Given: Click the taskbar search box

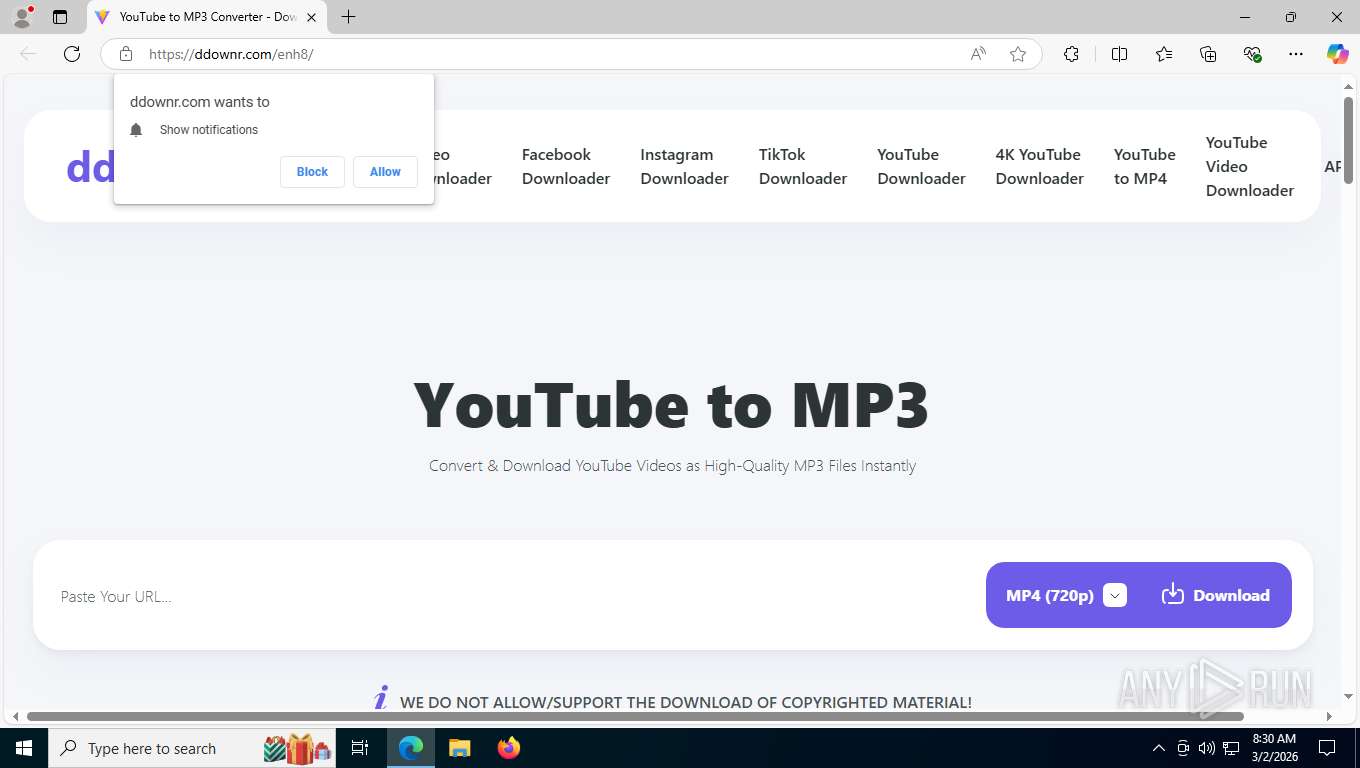Looking at the screenshot, I should coord(192,748).
